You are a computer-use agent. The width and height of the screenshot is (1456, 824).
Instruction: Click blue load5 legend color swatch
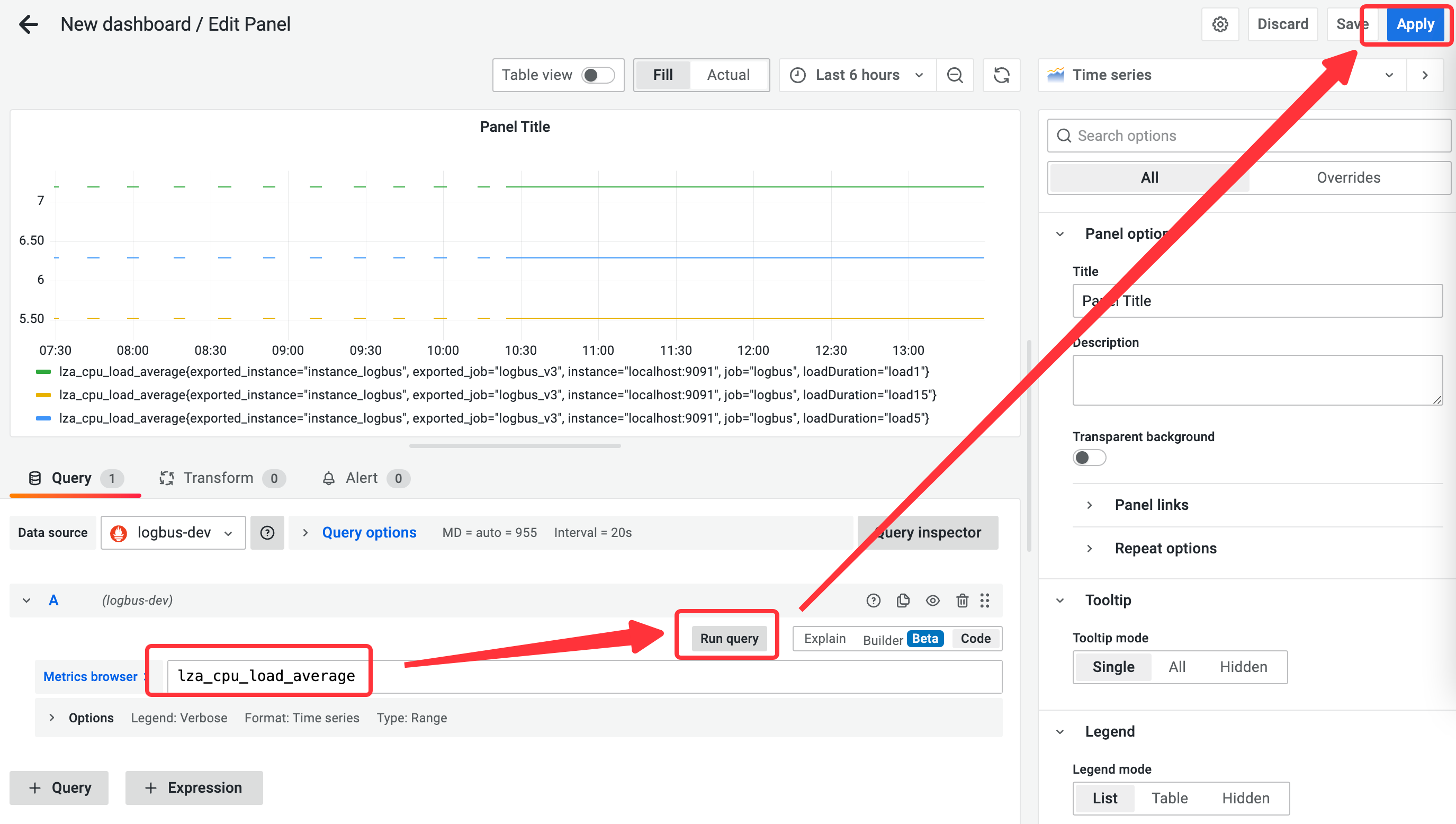coord(43,418)
